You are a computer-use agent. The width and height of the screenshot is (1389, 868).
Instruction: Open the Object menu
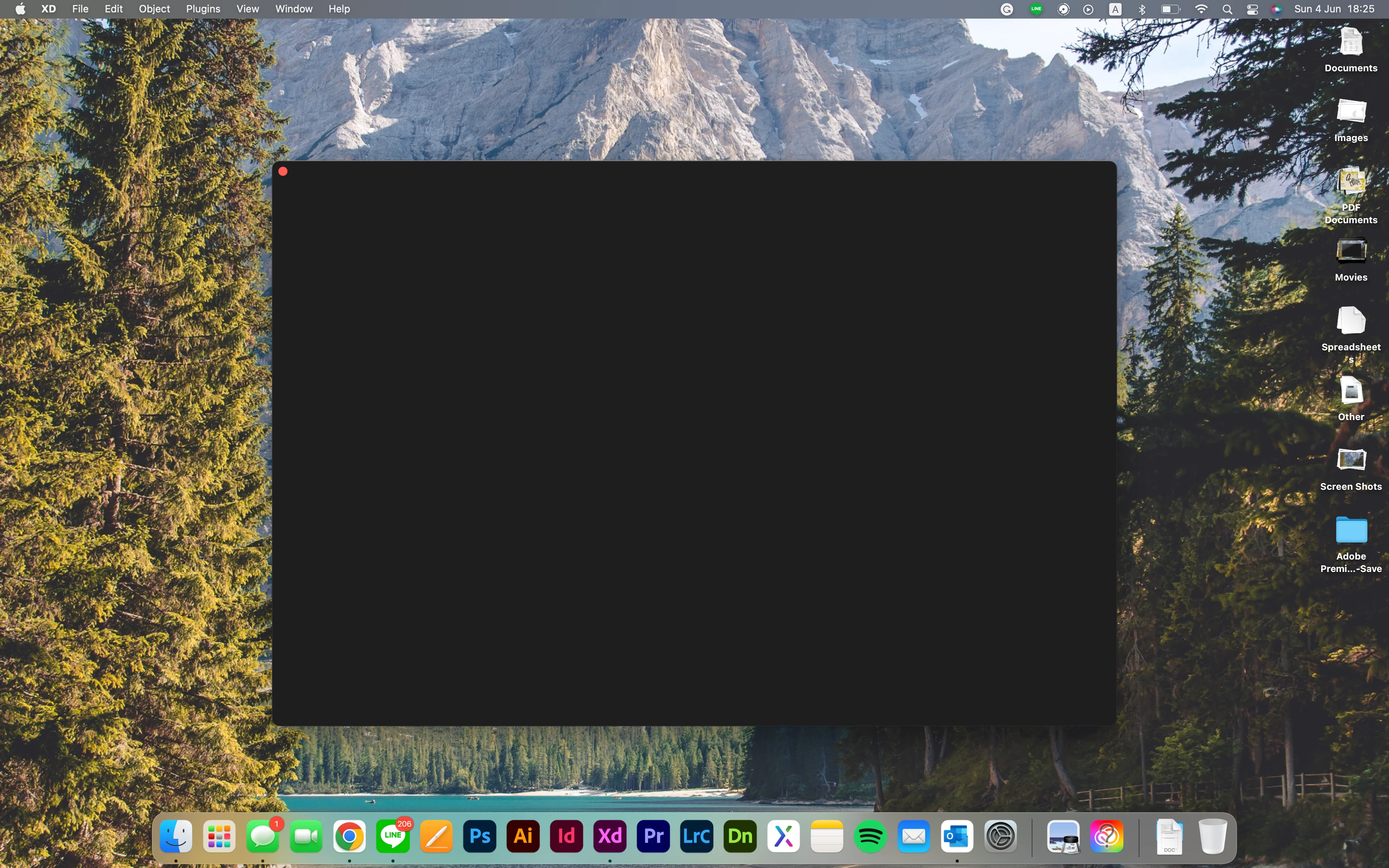click(x=154, y=9)
